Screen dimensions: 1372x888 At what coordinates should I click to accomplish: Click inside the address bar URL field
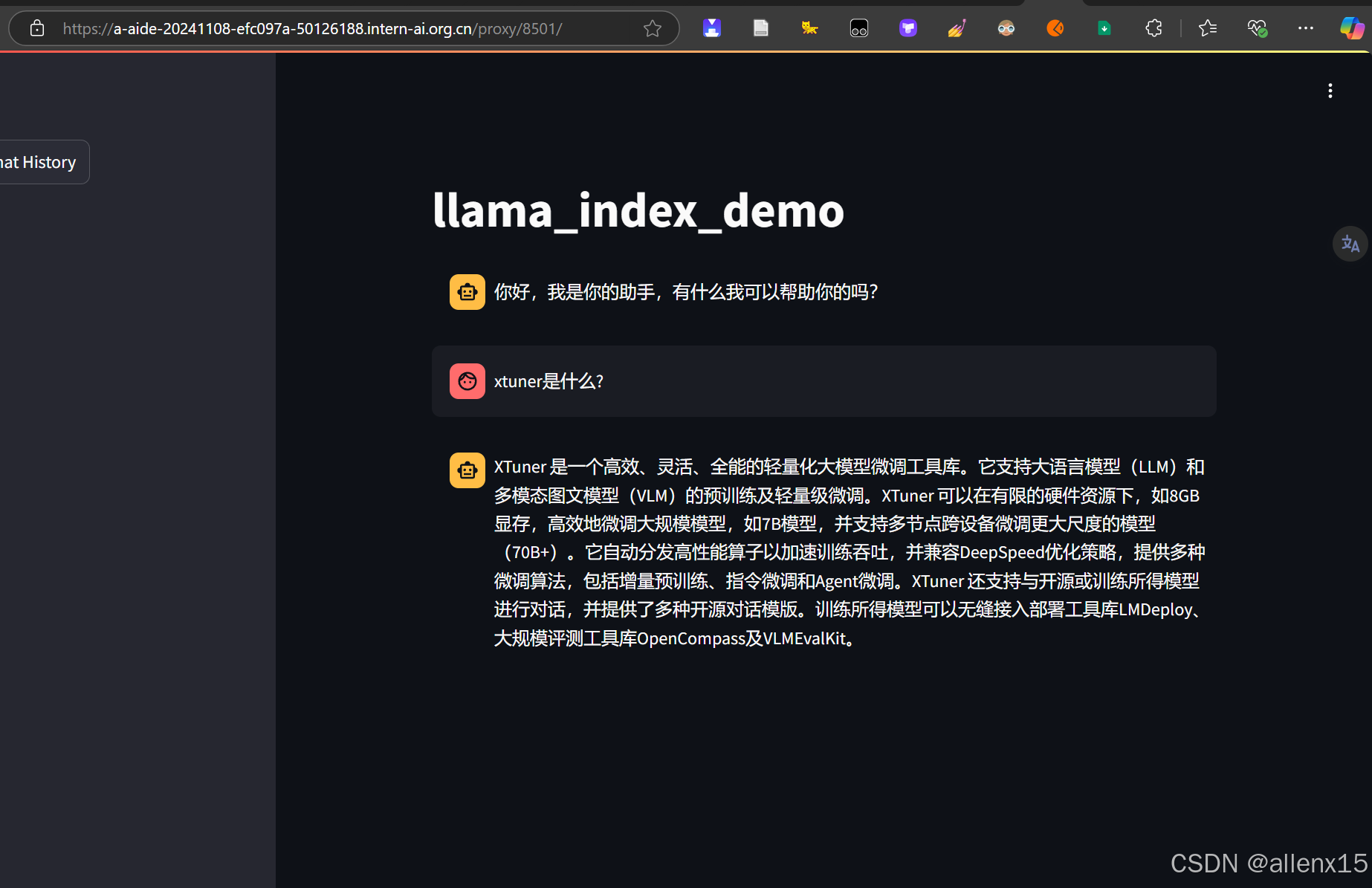(312, 28)
